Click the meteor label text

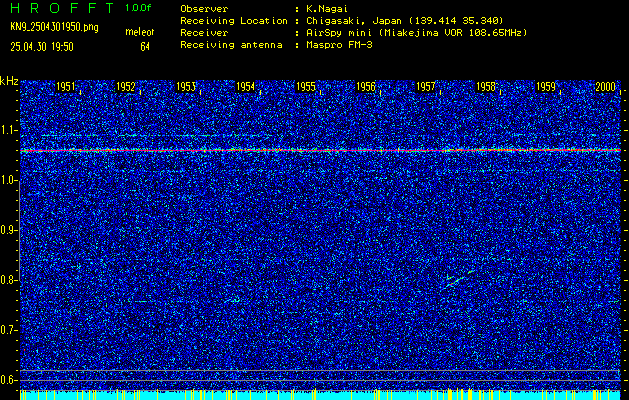click(140, 32)
